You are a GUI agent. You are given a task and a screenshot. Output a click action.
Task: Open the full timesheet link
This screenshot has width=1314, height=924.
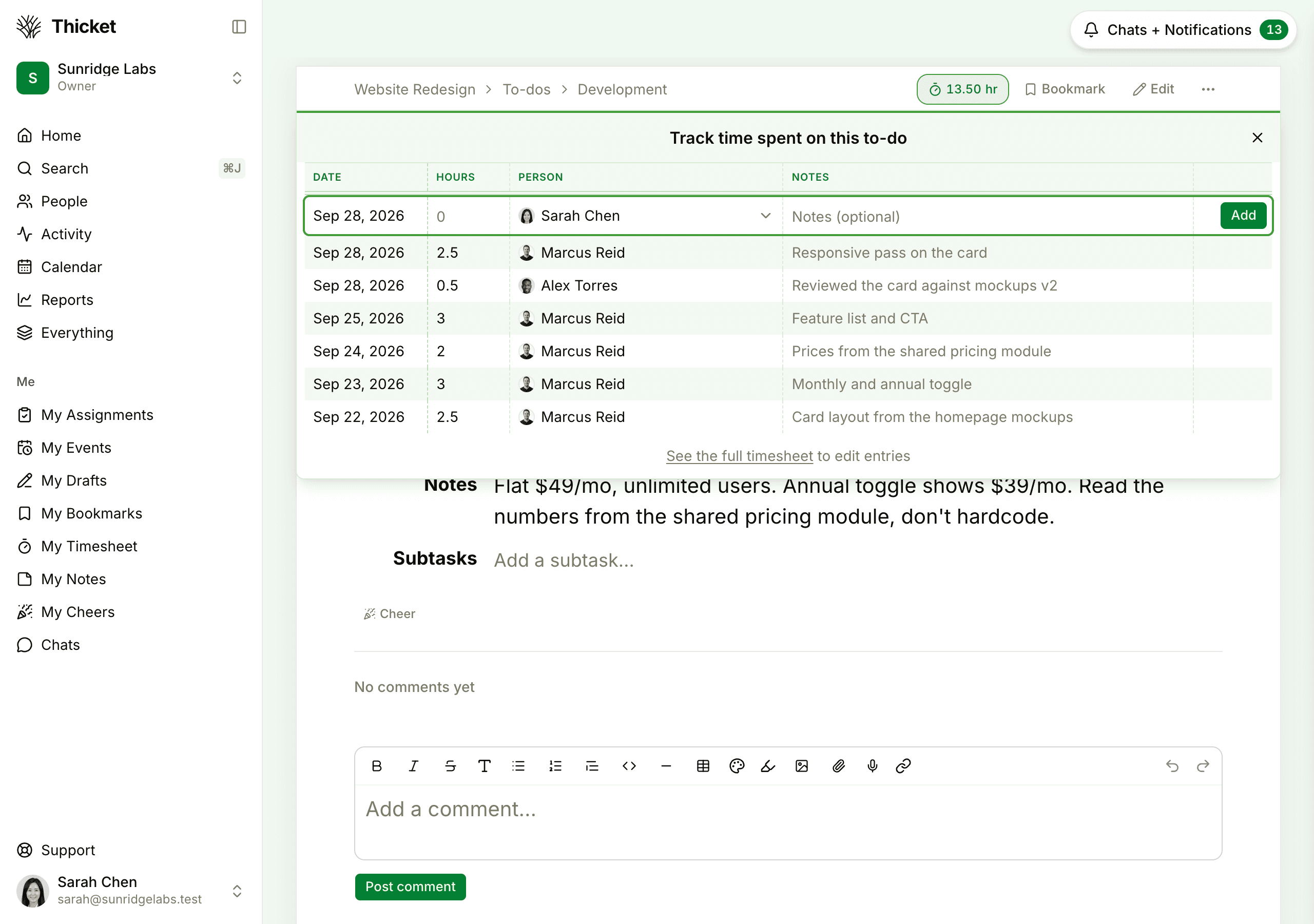[x=740, y=456]
